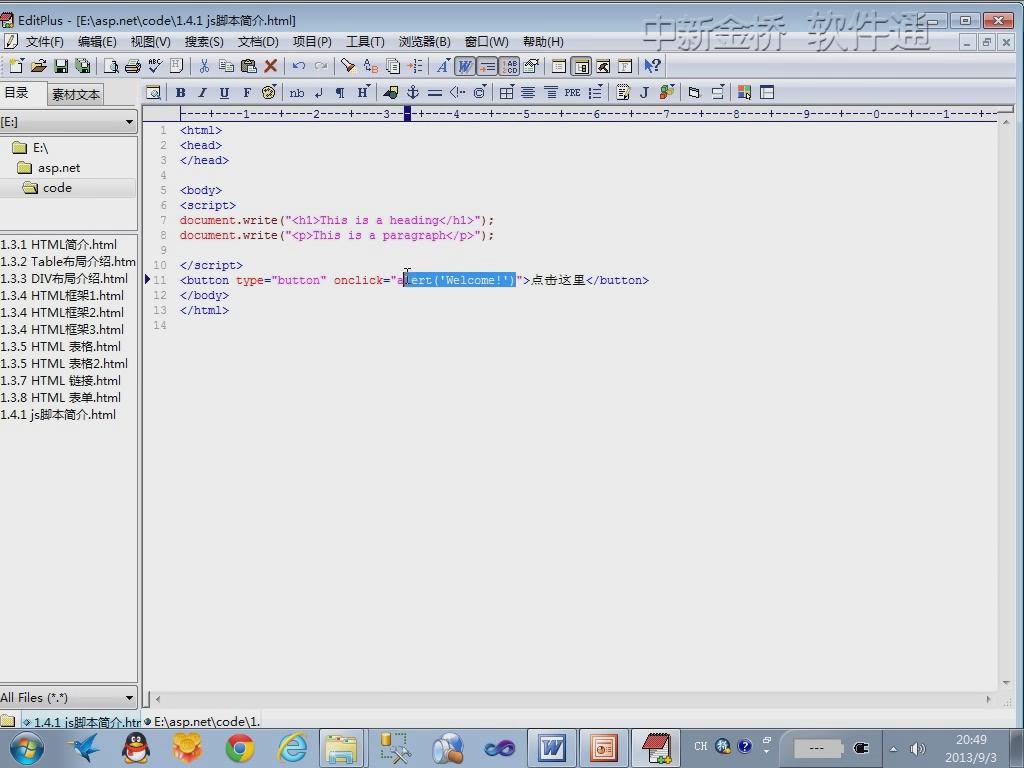This screenshot has height=768, width=1024.
Task: Open the 搜索(S) menu
Action: pos(204,42)
